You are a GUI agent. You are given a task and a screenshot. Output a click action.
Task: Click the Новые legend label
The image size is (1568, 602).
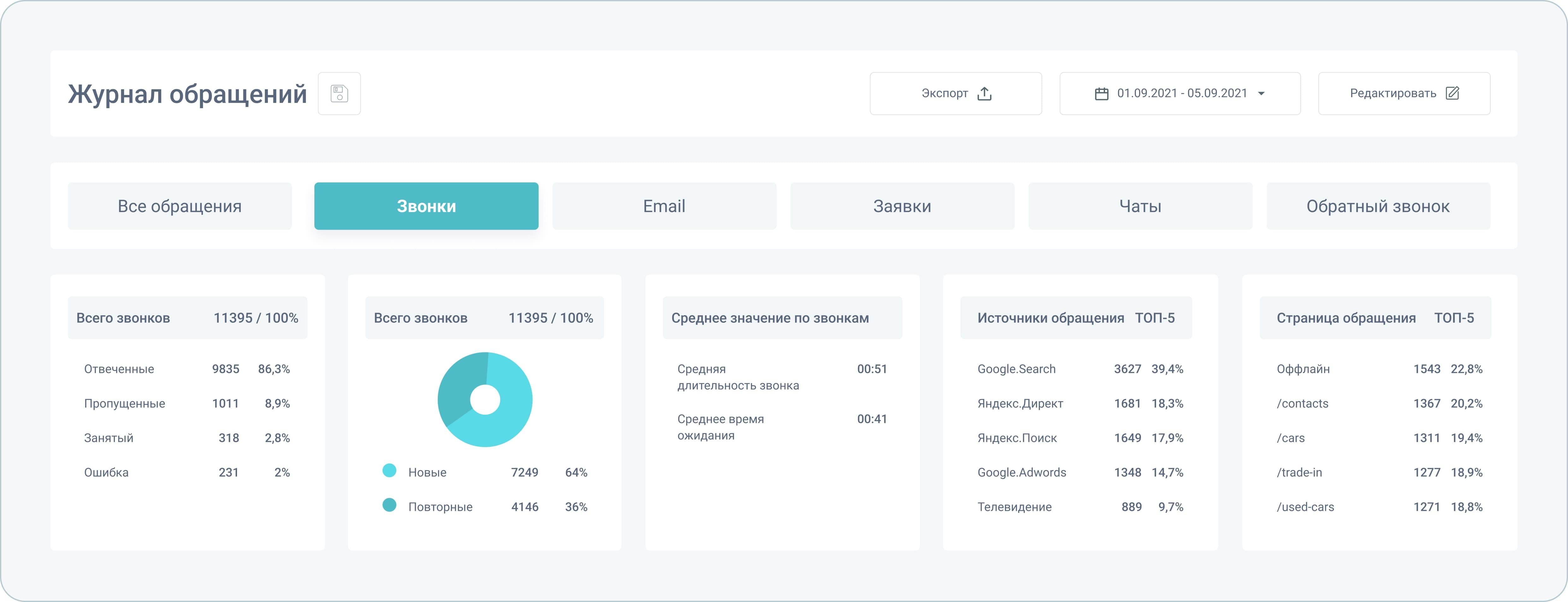(x=427, y=472)
